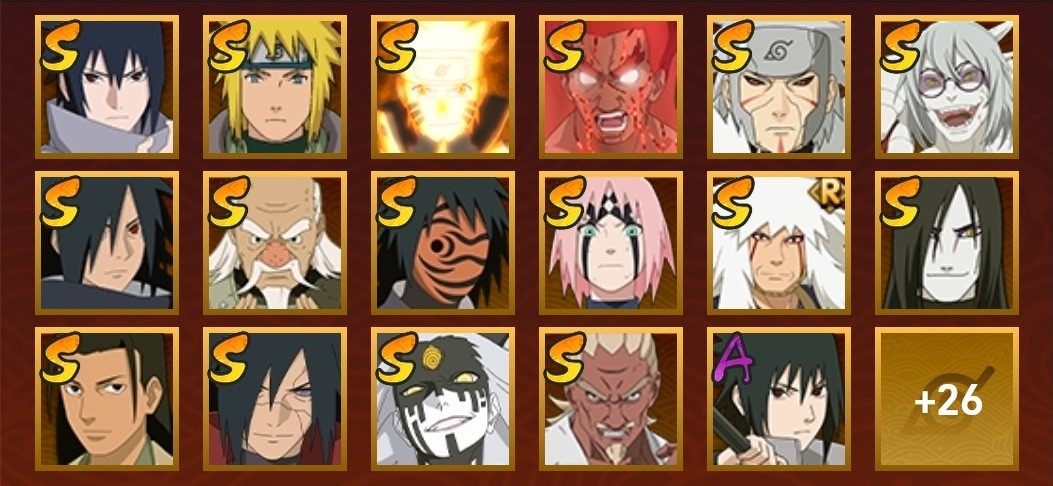Select the wrinkled older man with long black hair
The image size is (1053, 486).
pyautogui.click(x=275, y=398)
